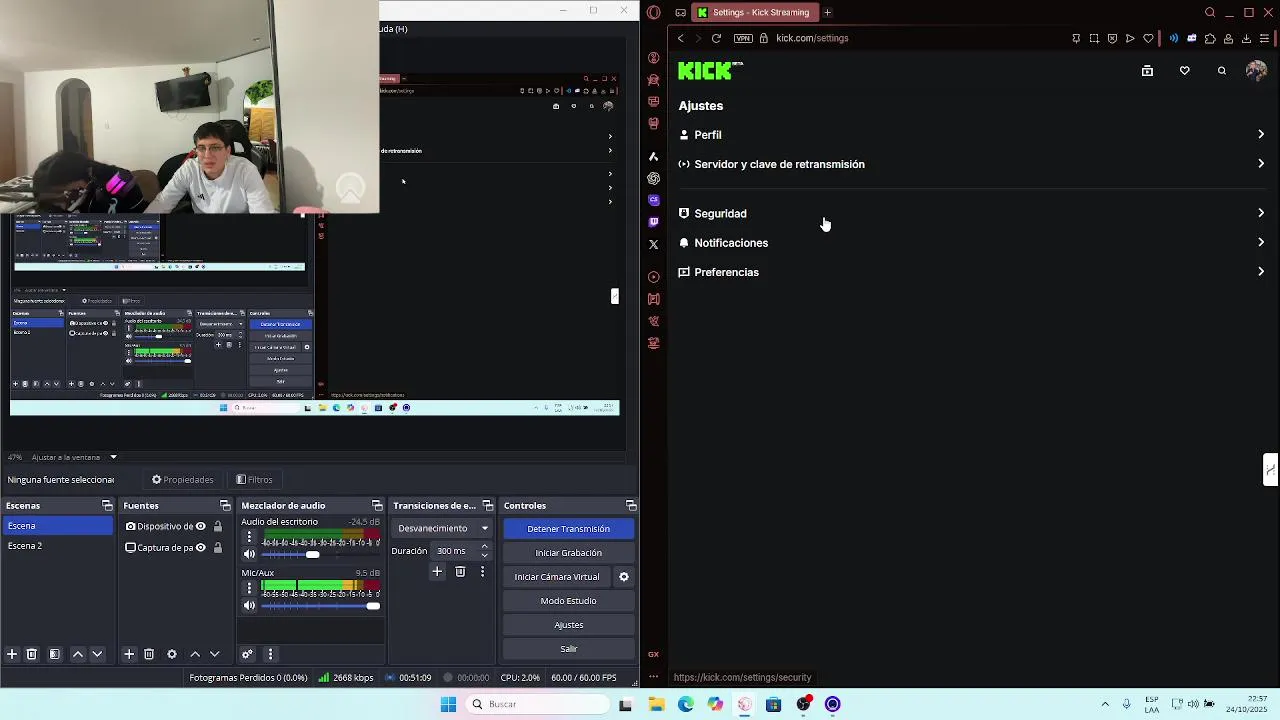Open transition properties three-dot menu
The height and width of the screenshot is (720, 1280).
[x=482, y=571]
